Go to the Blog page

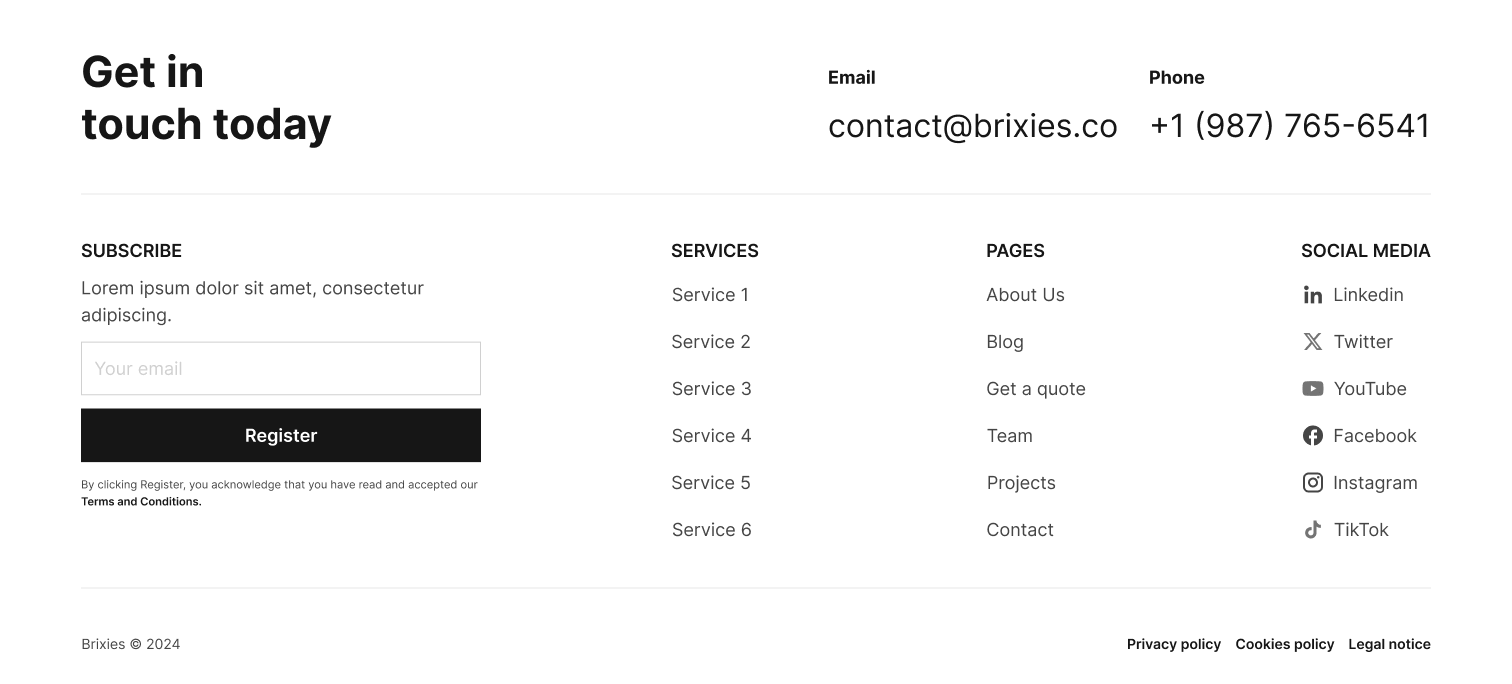pyautogui.click(x=1005, y=342)
